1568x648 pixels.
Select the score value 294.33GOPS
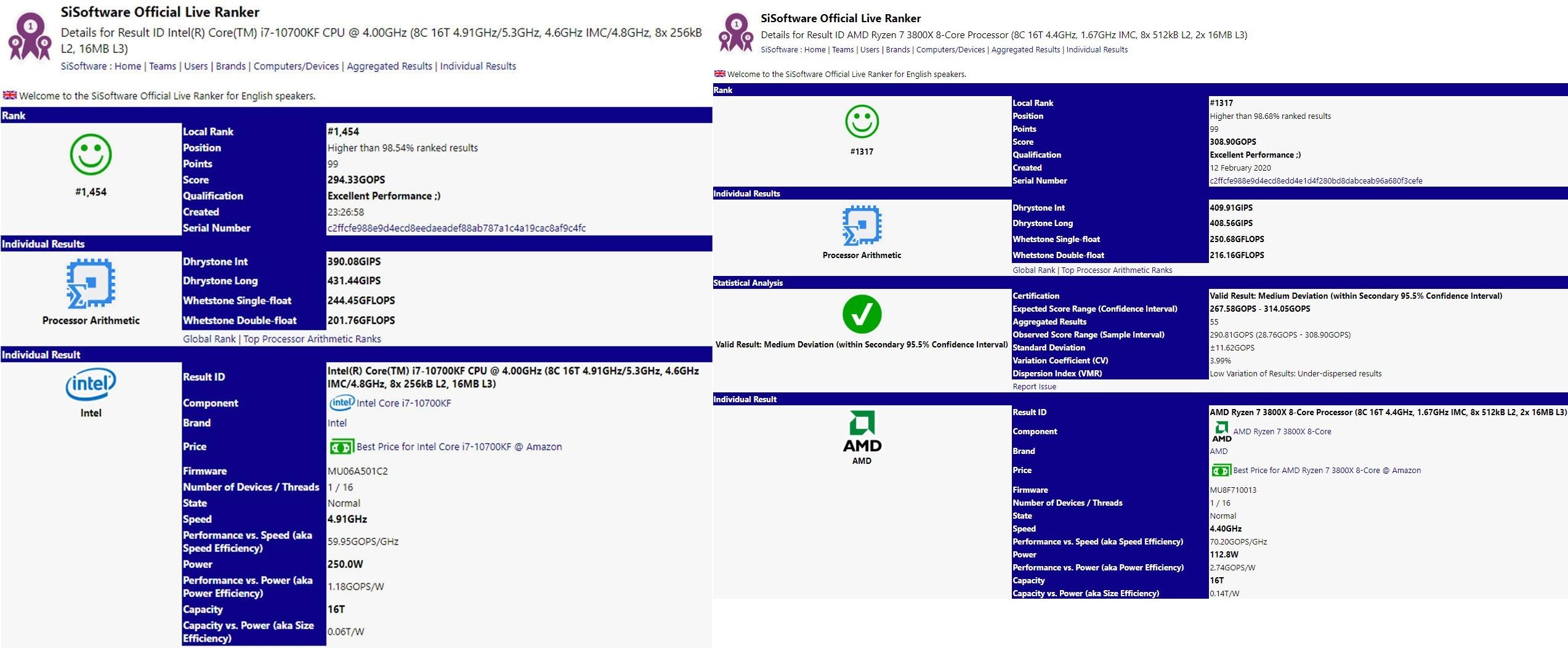356,180
